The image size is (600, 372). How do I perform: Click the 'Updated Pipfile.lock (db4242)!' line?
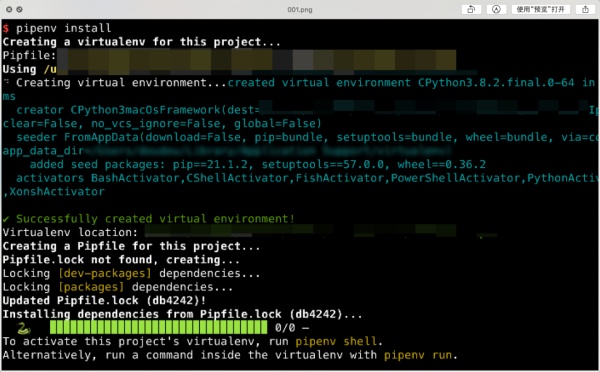tap(104, 301)
